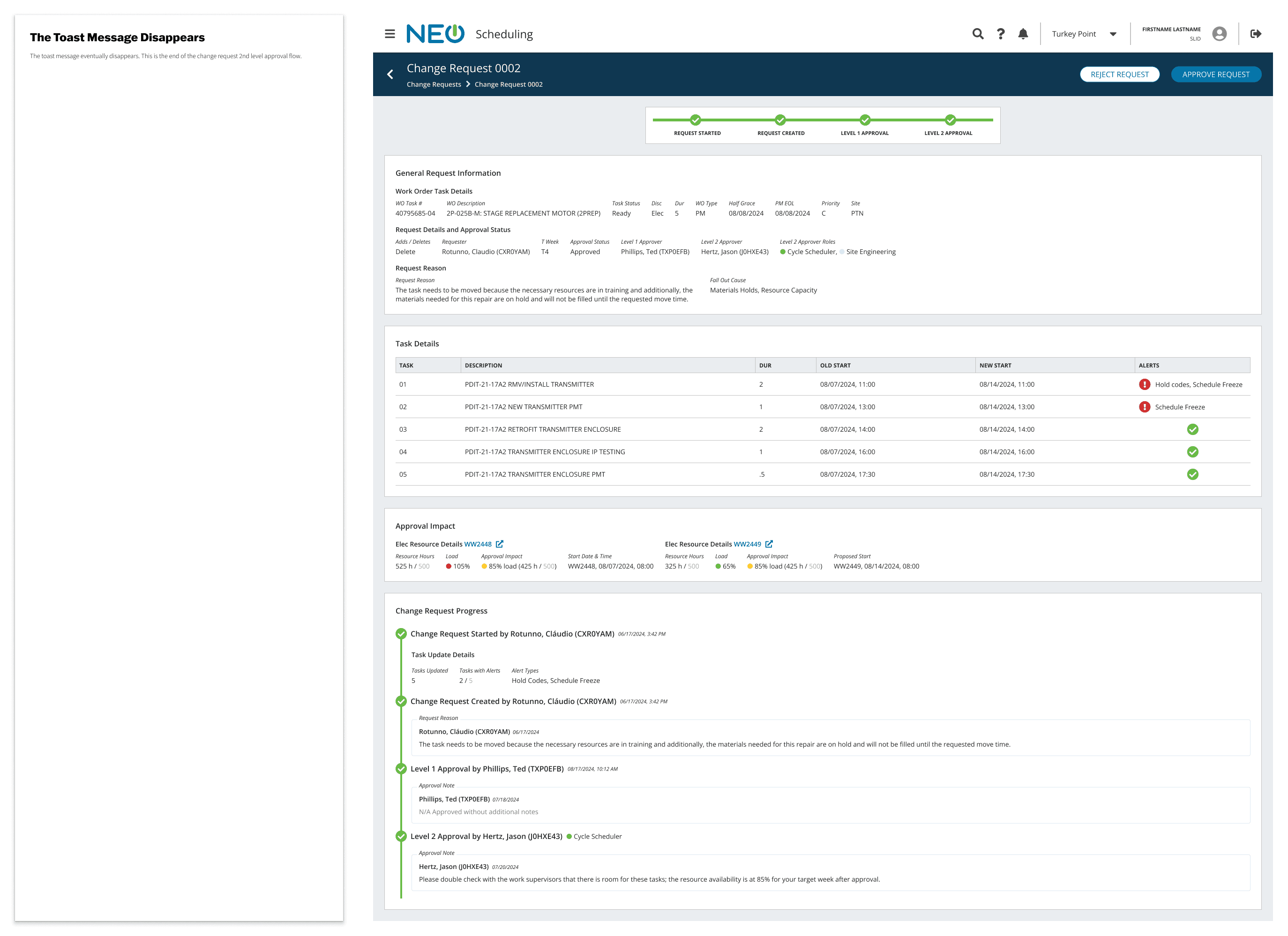
Task: Open external link icon next to WW2449
Action: [769, 544]
